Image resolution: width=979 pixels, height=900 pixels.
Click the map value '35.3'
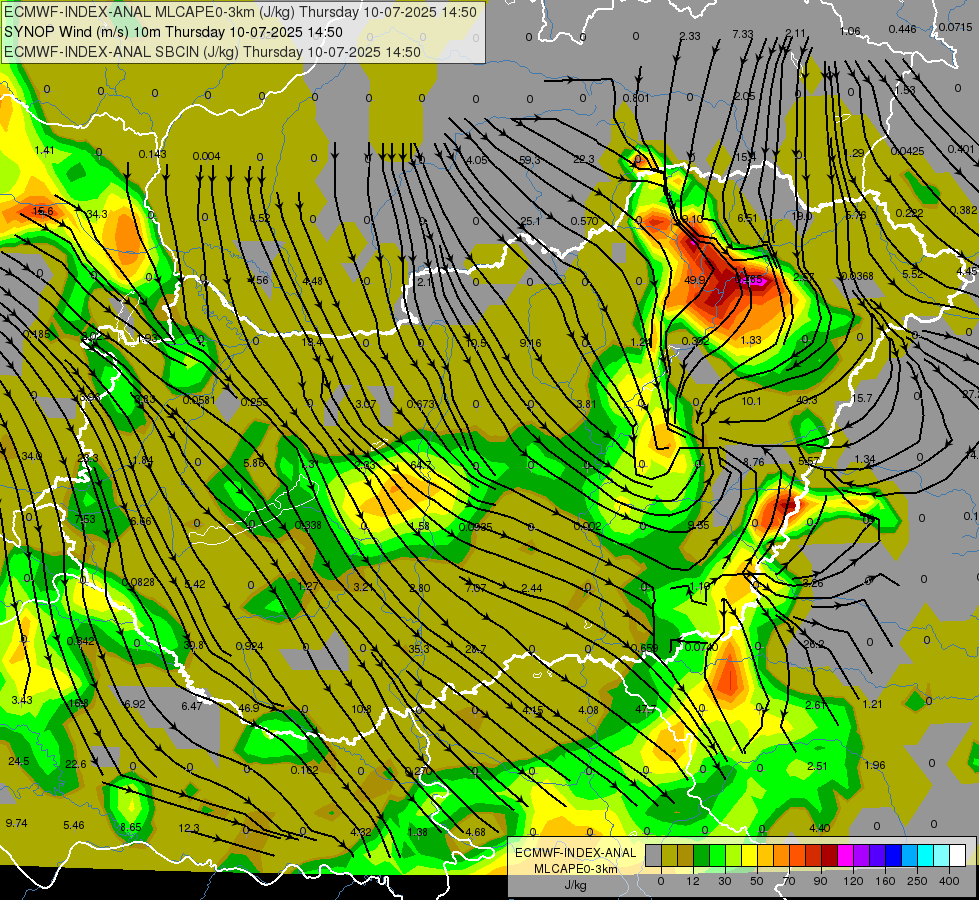419,649
